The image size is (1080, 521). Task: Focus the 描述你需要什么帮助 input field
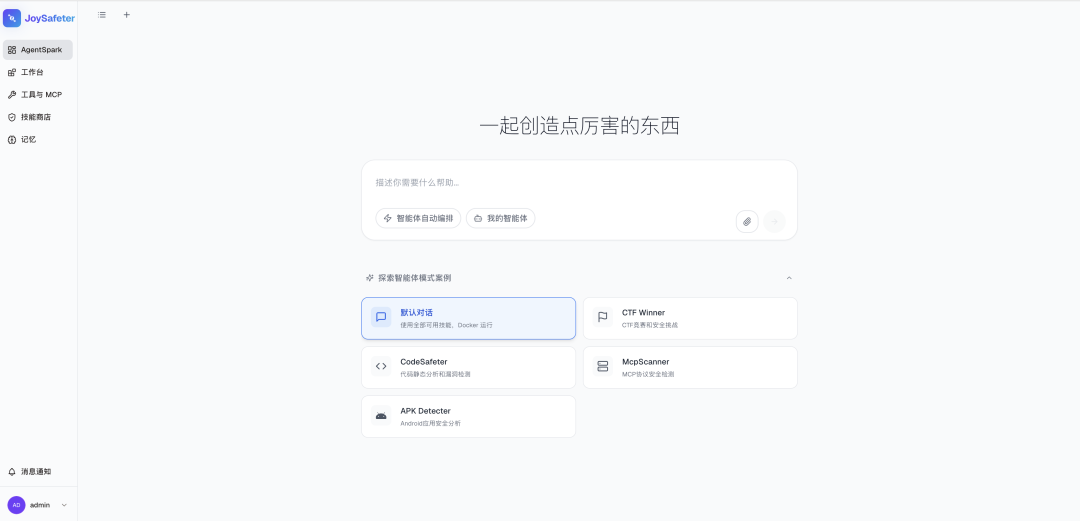pos(579,183)
